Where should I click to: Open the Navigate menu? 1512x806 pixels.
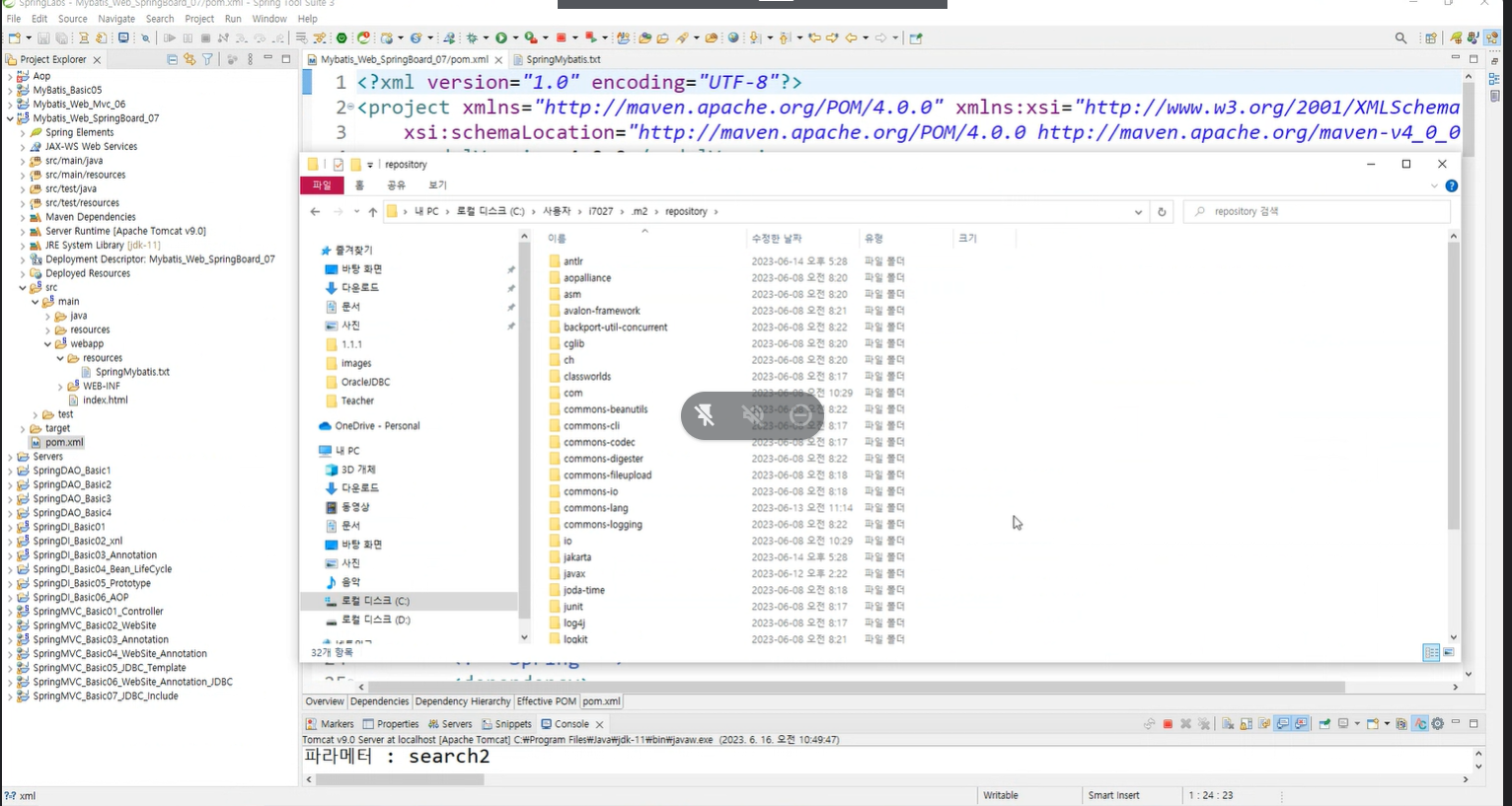(x=116, y=19)
